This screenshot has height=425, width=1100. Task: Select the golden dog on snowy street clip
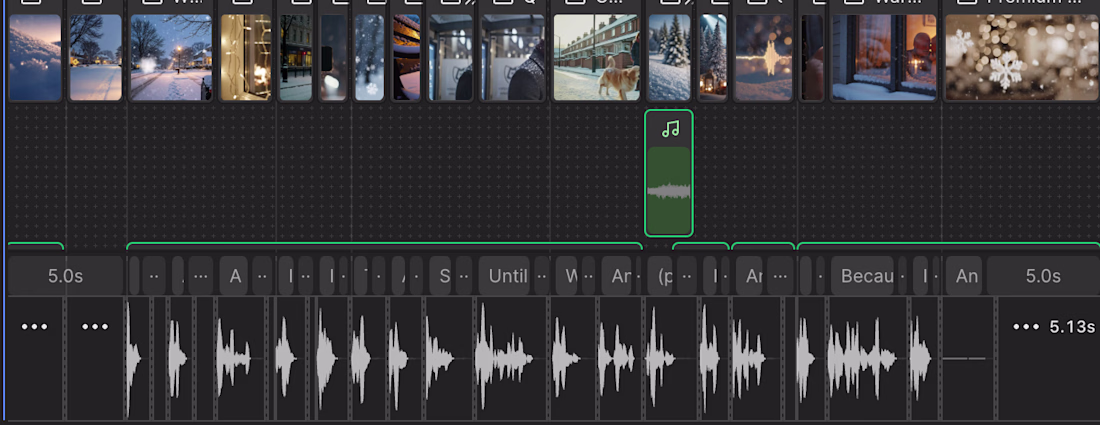tap(596, 58)
